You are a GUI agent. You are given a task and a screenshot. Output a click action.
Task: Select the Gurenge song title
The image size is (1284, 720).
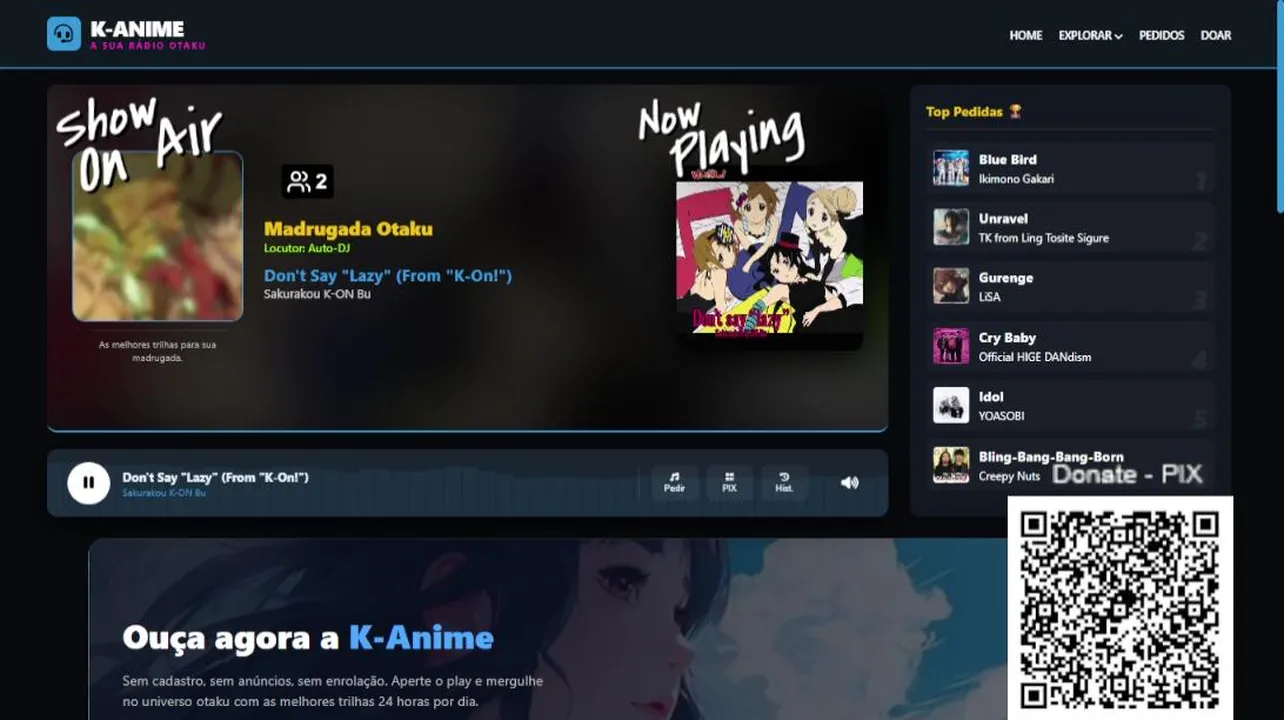click(x=1006, y=278)
